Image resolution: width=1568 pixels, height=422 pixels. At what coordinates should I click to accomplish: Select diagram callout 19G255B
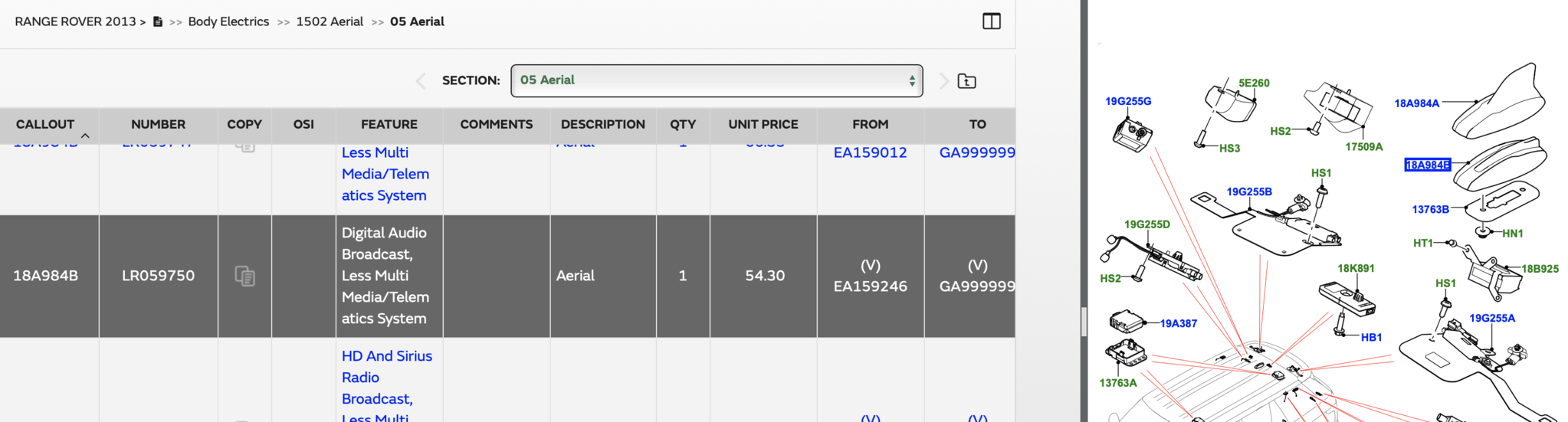[1249, 191]
